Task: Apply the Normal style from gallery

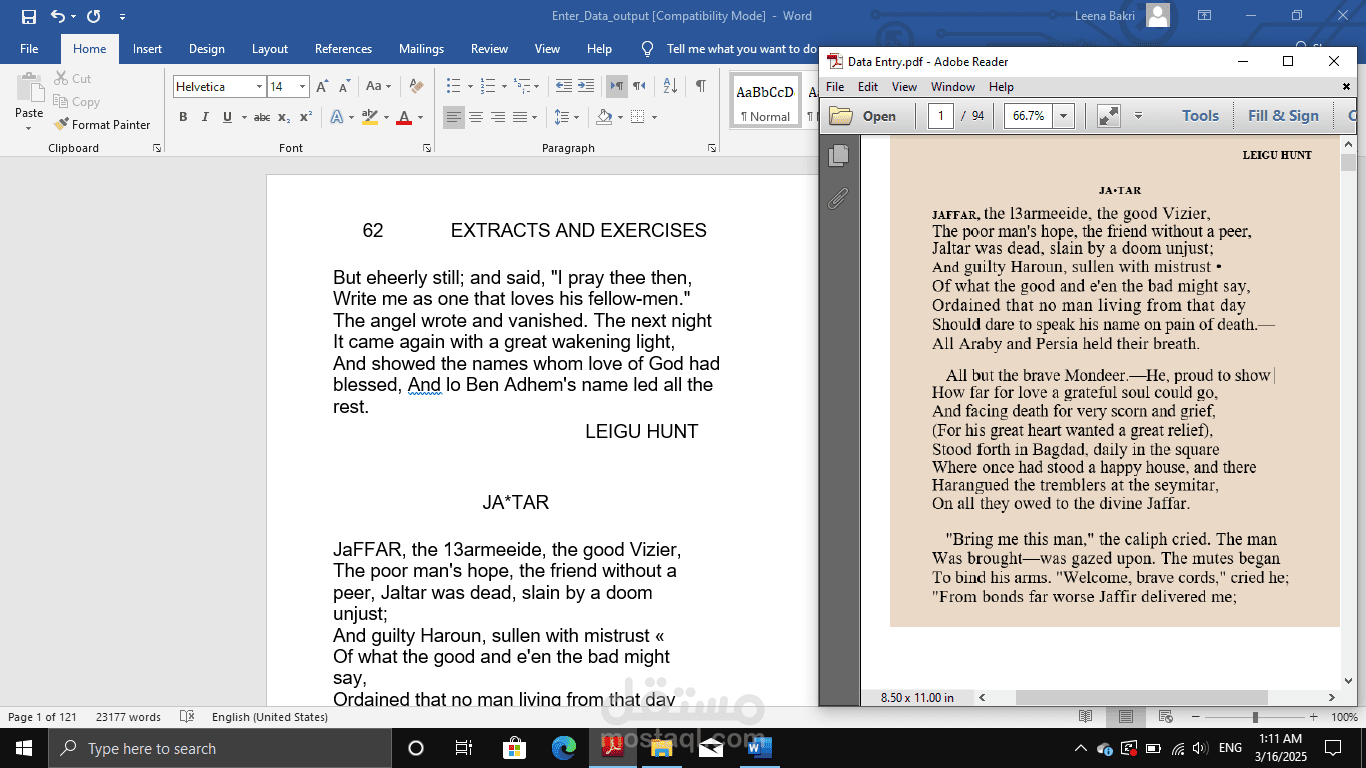Action: tap(765, 100)
